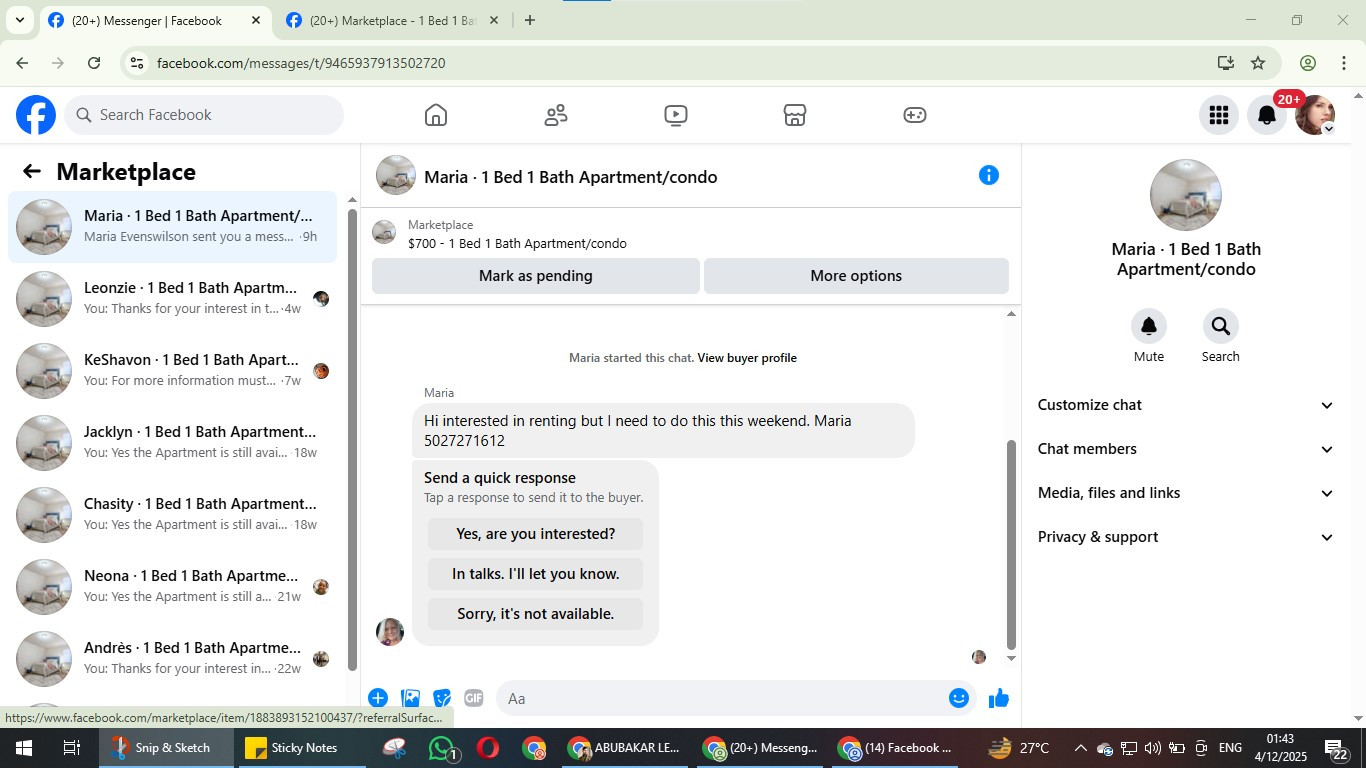Image resolution: width=1366 pixels, height=768 pixels.
Task: View site information icon in address bar
Action: coord(138,63)
